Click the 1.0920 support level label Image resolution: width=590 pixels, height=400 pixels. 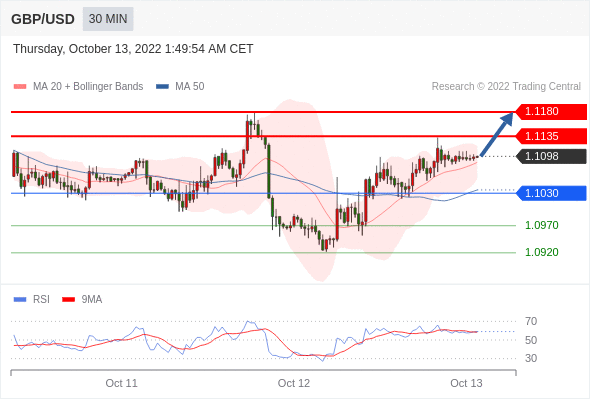pyautogui.click(x=541, y=252)
